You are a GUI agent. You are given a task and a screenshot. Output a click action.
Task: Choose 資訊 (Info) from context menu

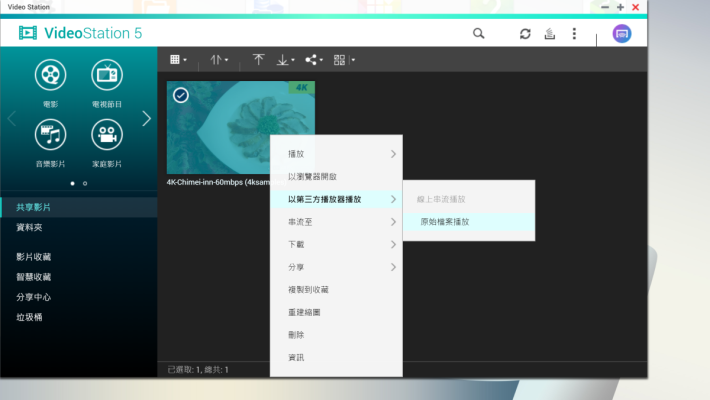336,358
